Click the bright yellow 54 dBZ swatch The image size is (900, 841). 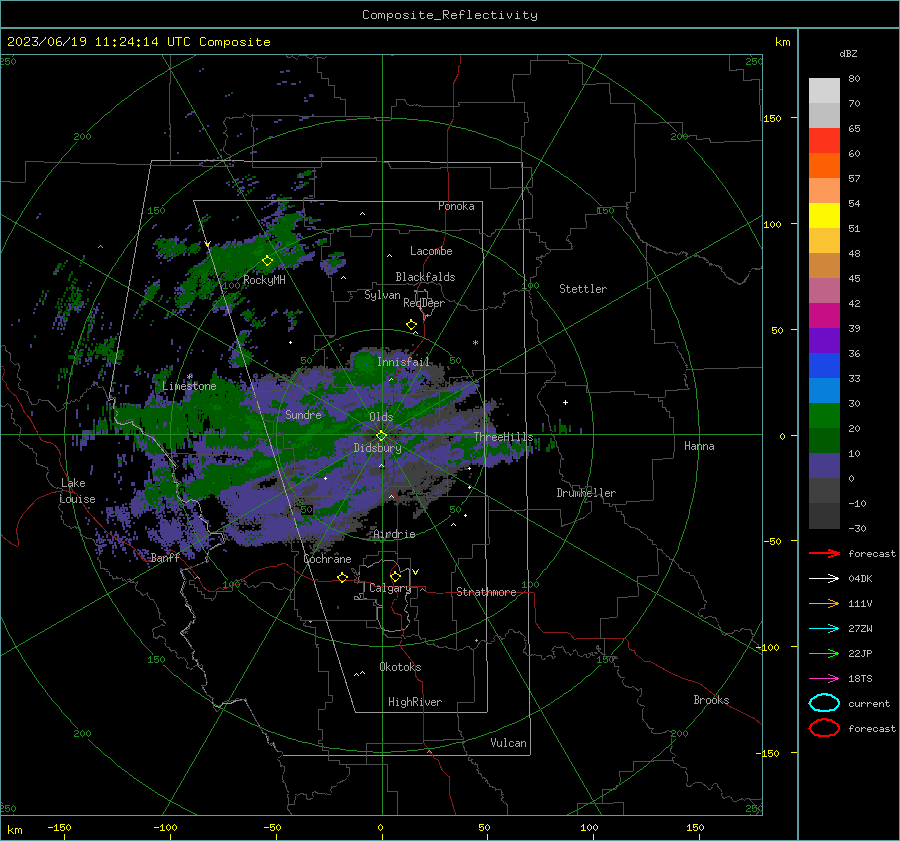tap(824, 215)
